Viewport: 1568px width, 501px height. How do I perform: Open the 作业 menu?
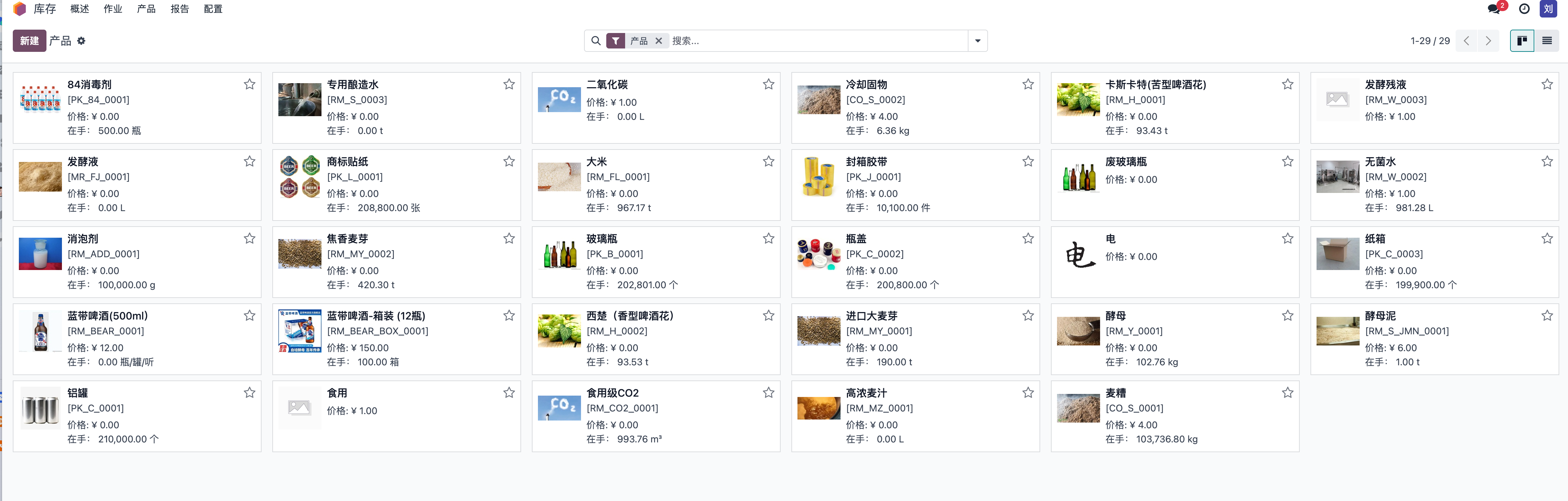point(113,8)
